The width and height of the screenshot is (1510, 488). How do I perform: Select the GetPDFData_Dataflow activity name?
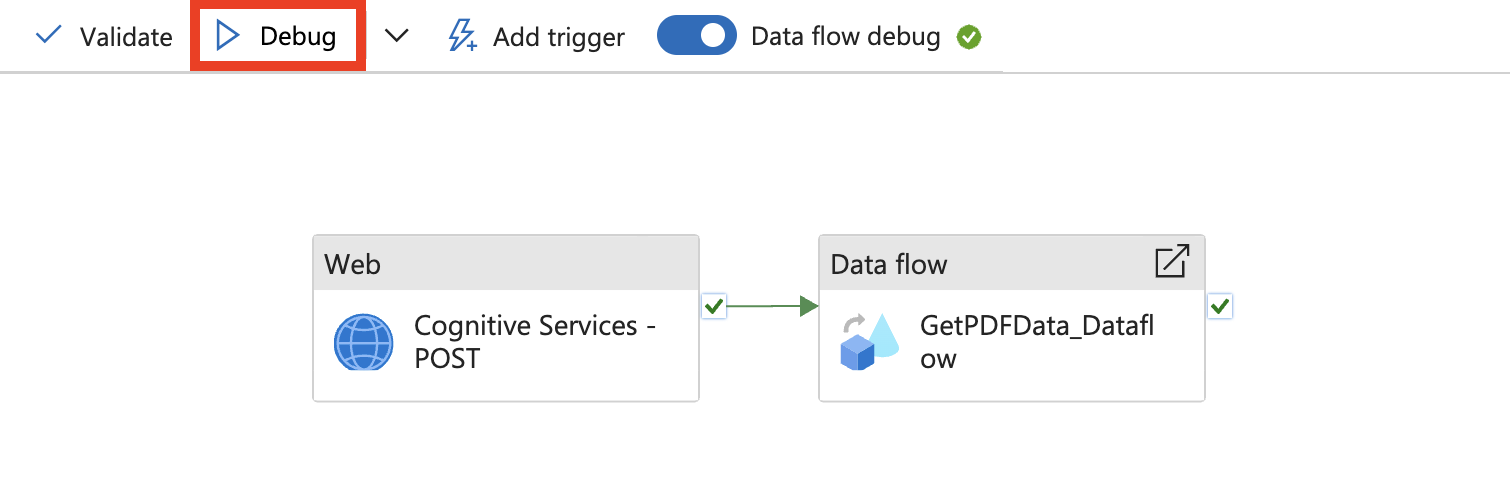(x=1037, y=342)
